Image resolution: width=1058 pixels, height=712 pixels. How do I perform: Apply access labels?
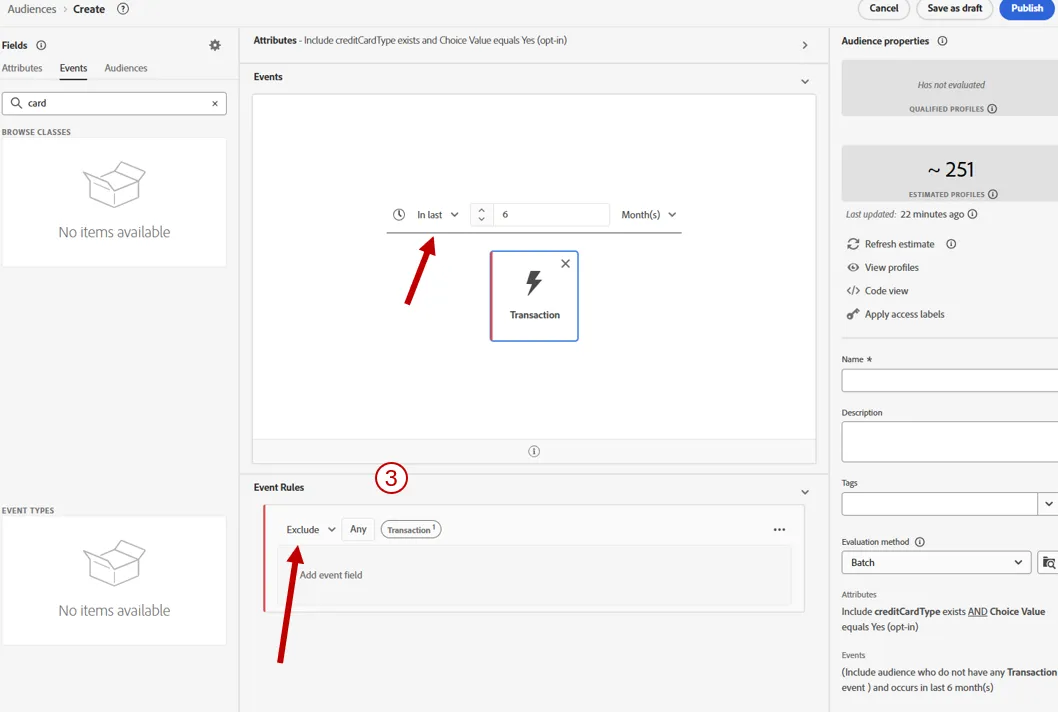pos(895,314)
